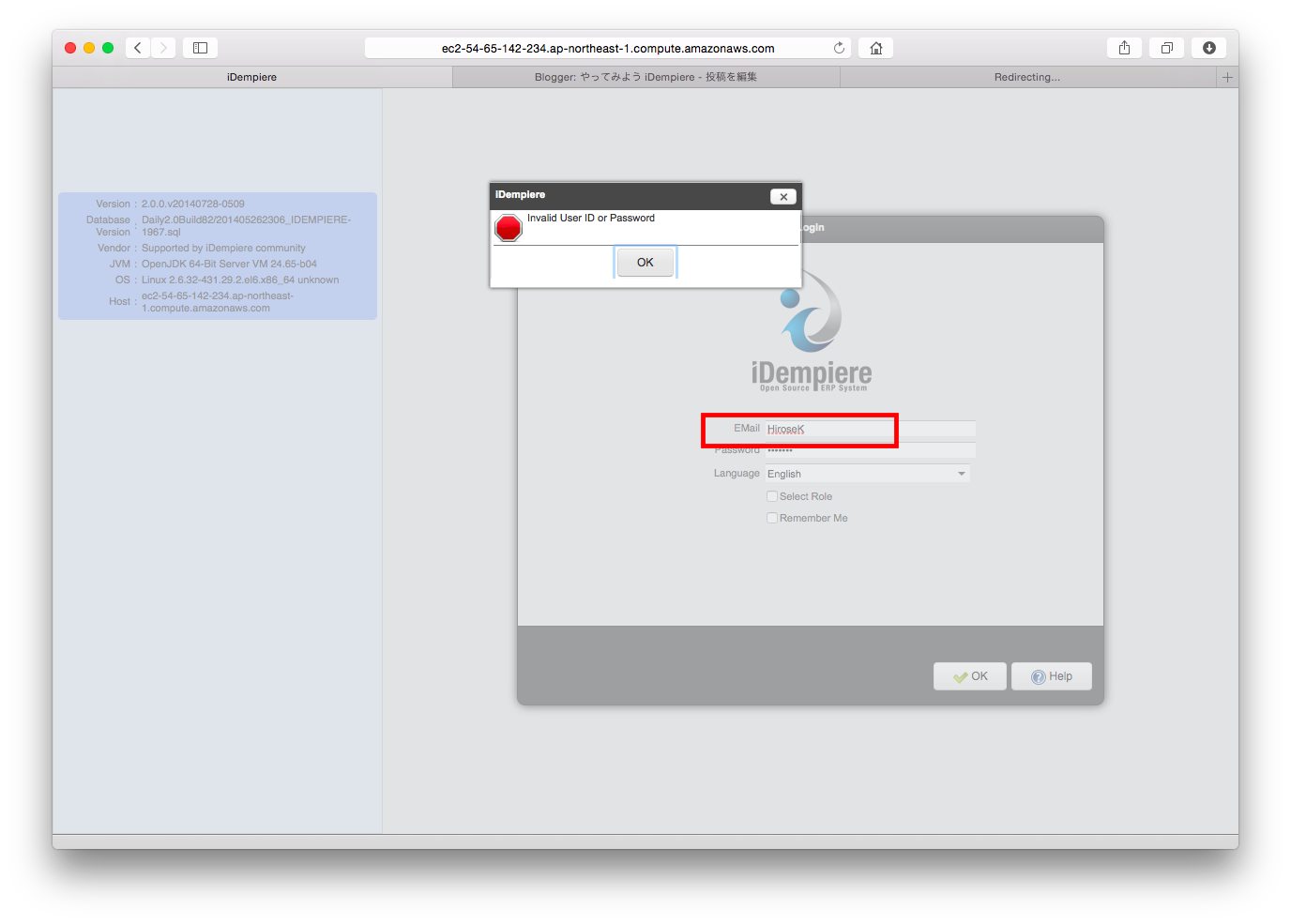
Task: Click OK in the invalid password dialog
Action: tap(645, 263)
